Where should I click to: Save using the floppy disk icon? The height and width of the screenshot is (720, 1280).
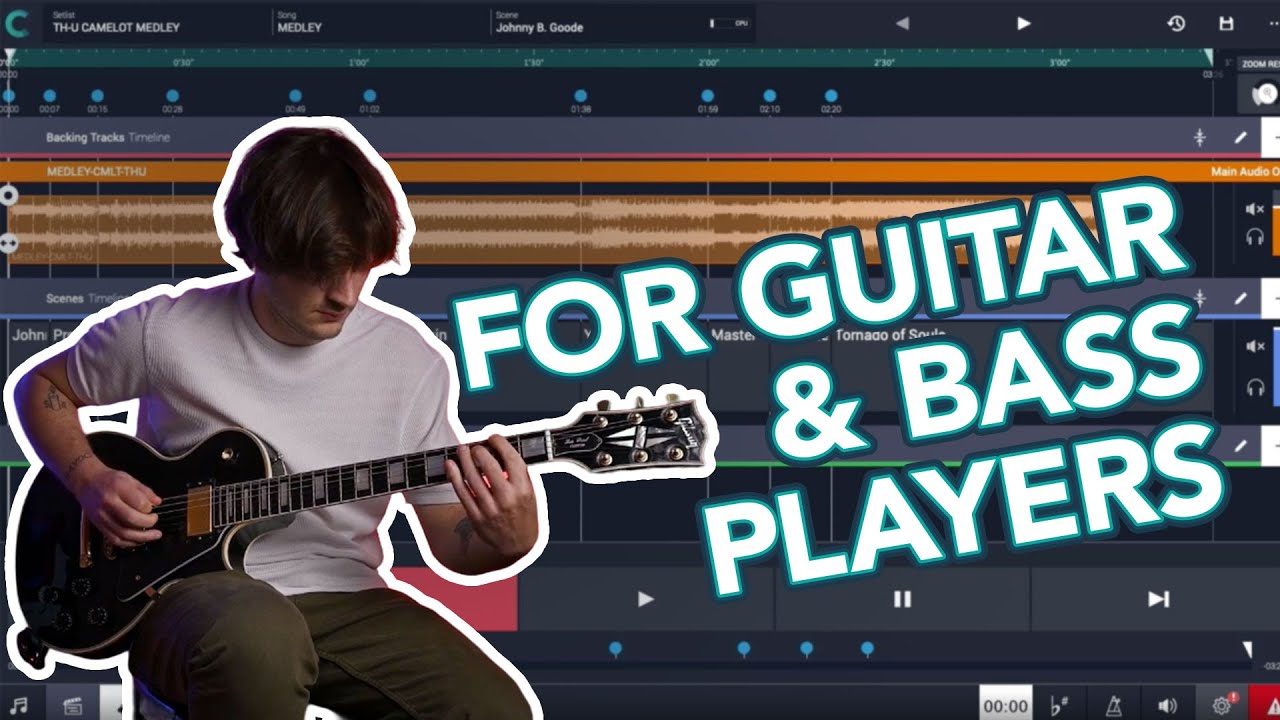[1226, 23]
